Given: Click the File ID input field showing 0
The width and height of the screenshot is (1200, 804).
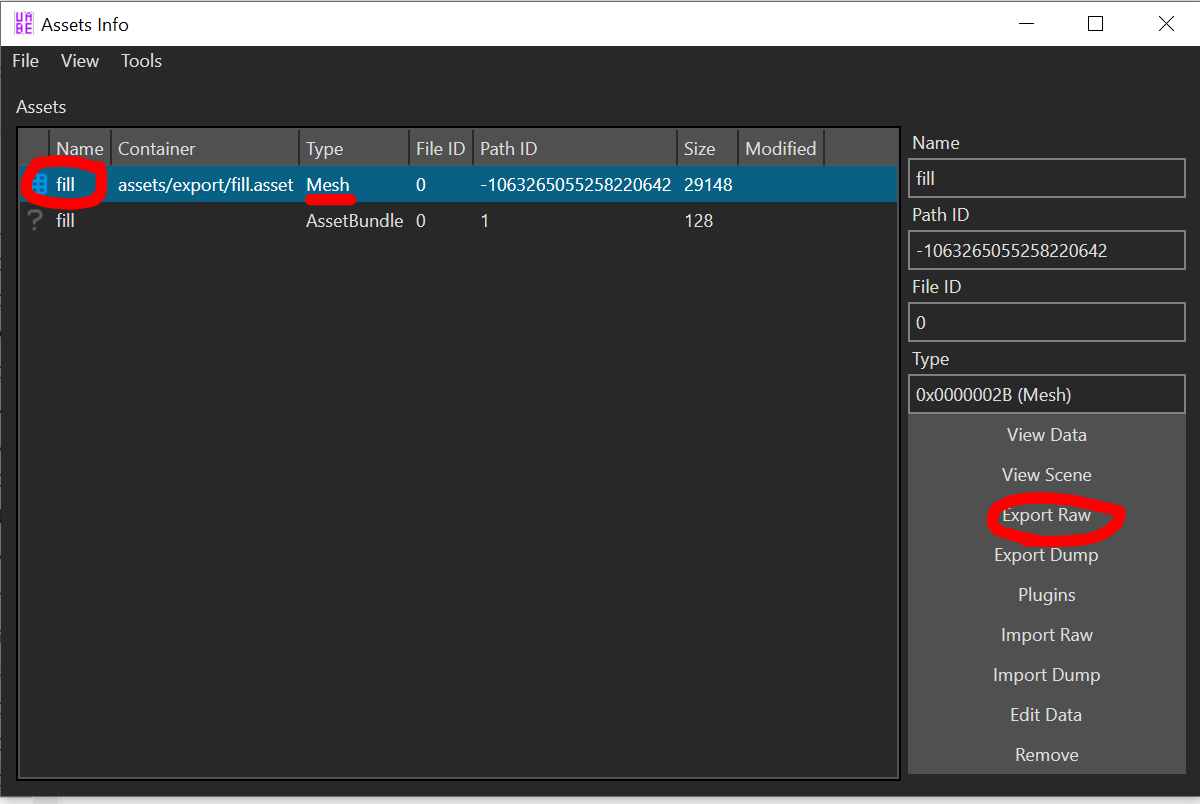Looking at the screenshot, I should pyautogui.click(x=1047, y=323).
